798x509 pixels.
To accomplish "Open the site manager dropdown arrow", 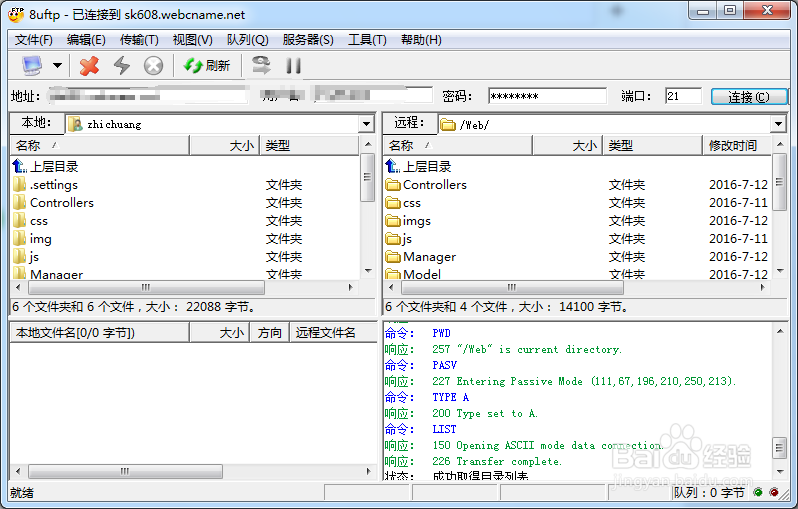I will coord(58,65).
